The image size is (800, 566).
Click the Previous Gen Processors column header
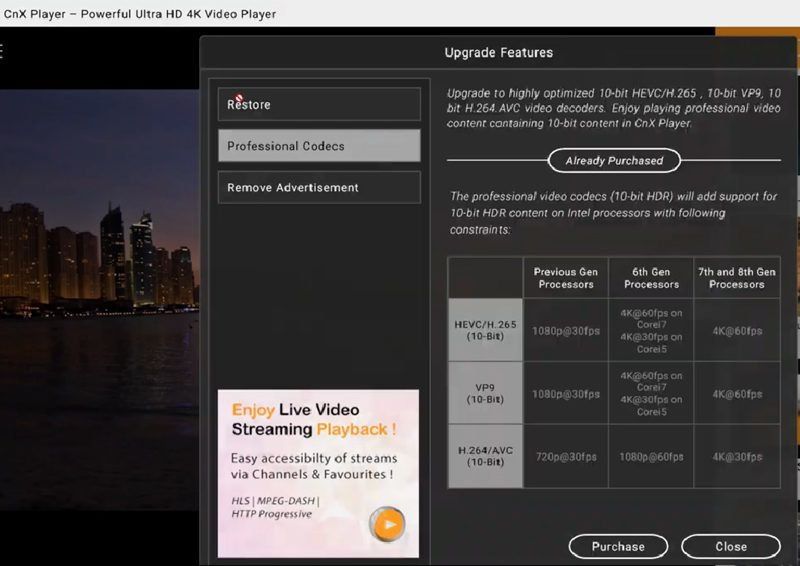[566, 277]
